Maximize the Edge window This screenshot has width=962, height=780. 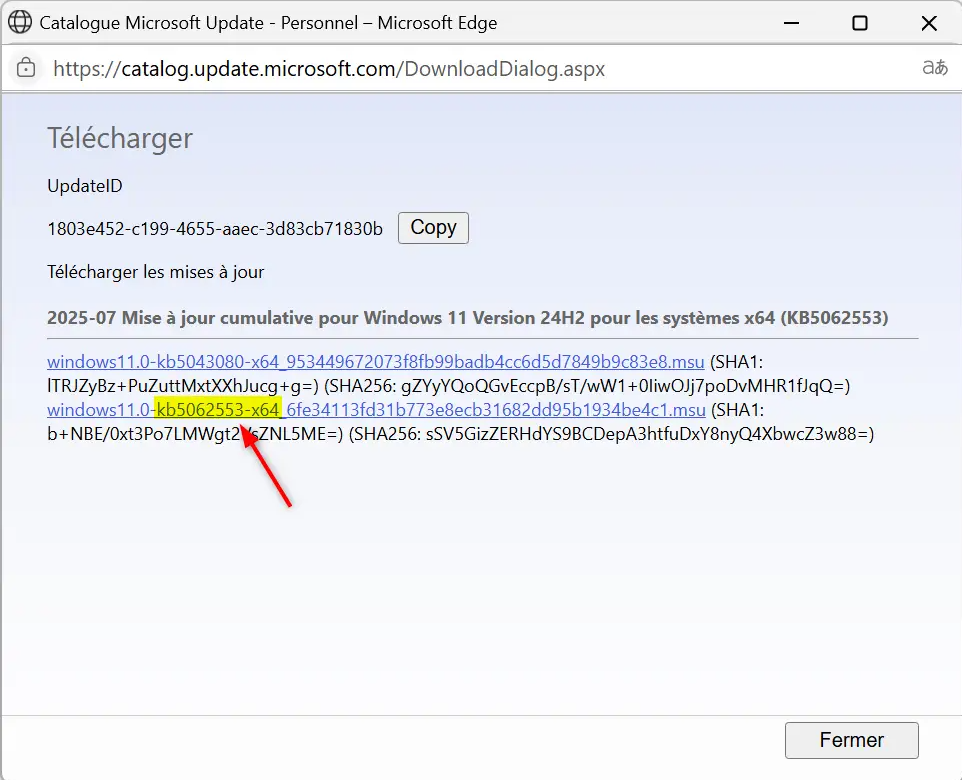860,23
